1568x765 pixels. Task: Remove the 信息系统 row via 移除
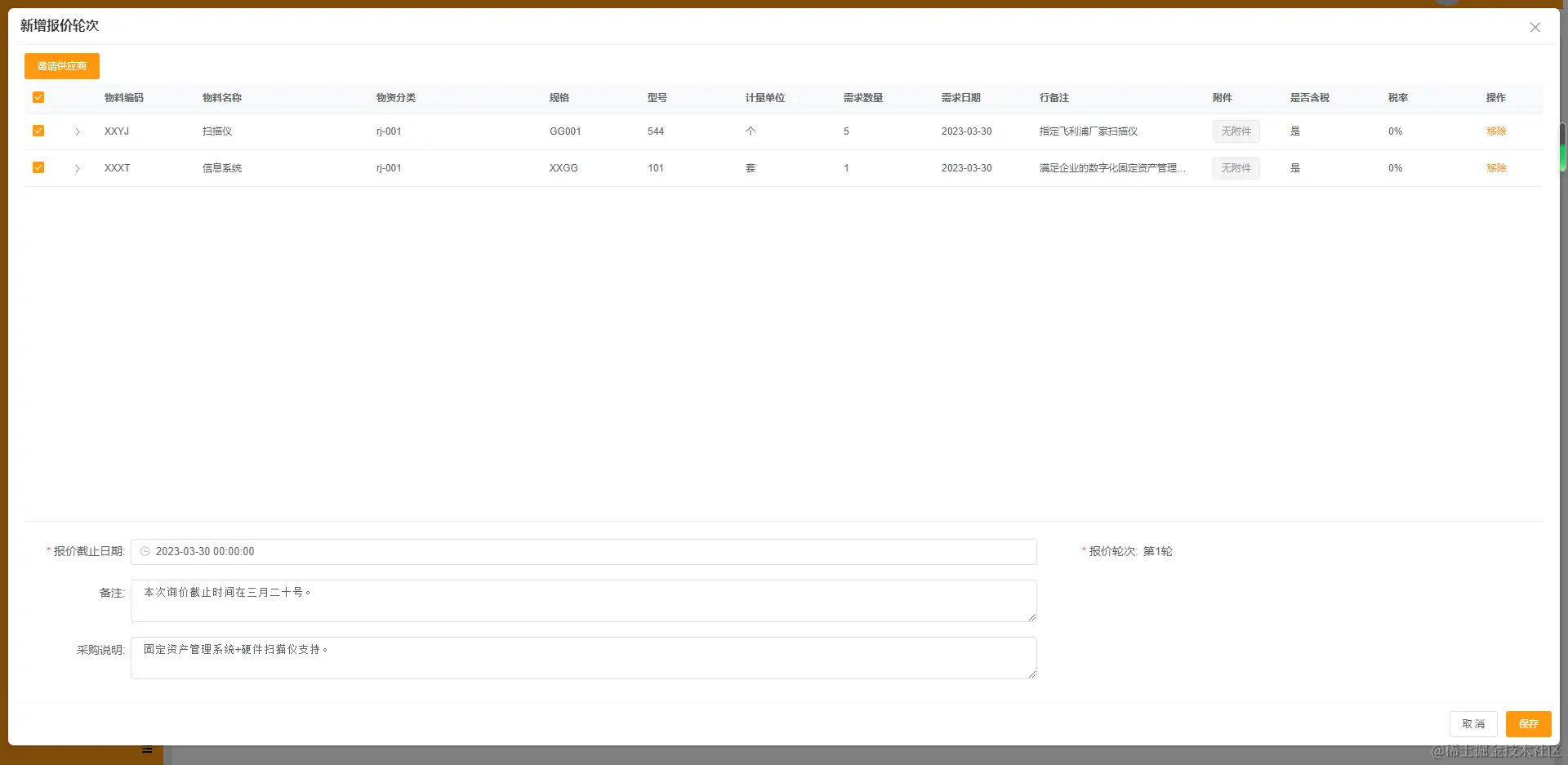(x=1496, y=168)
